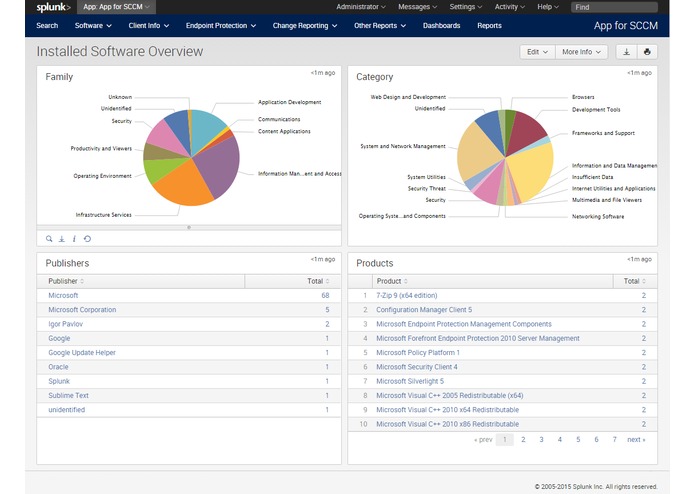
Task: Click total 68 for Microsoft
Action: (x=325, y=296)
